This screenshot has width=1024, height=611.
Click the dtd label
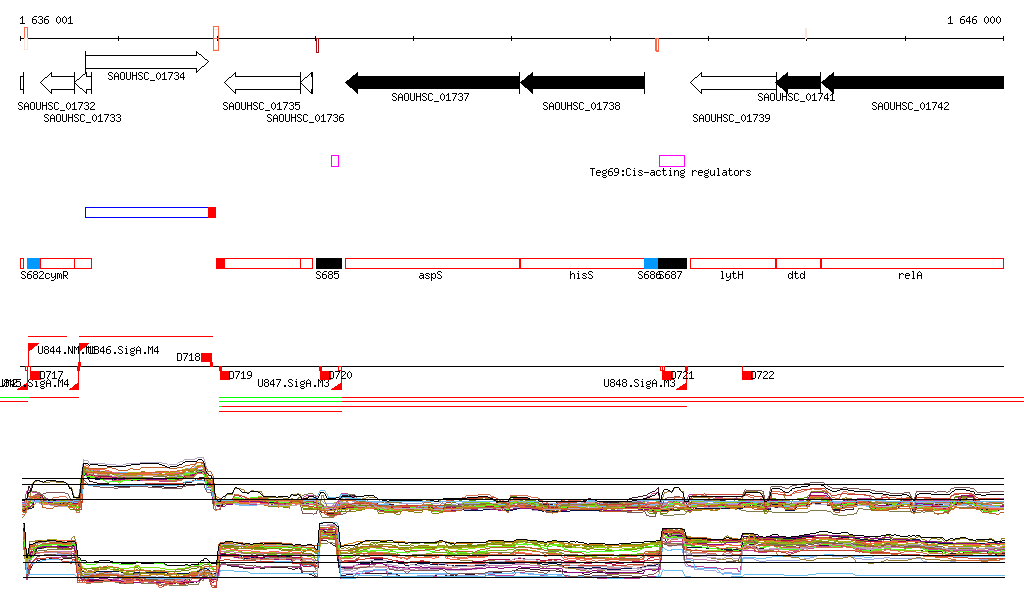click(x=796, y=275)
